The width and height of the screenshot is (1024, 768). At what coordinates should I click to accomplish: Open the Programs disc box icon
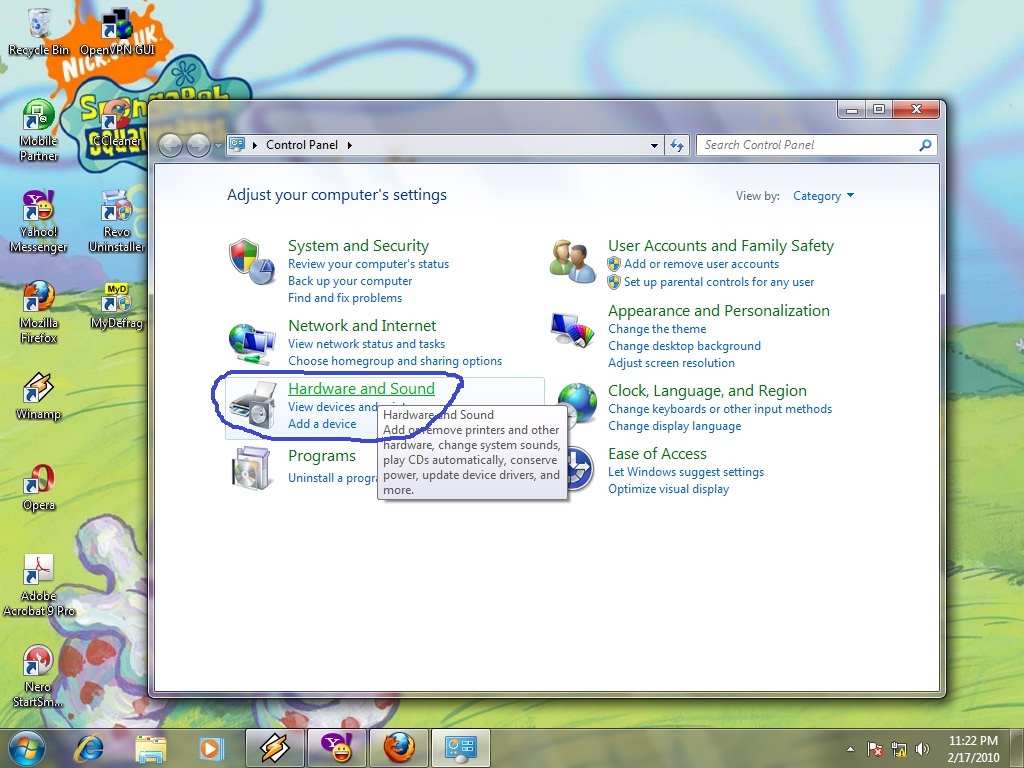click(x=251, y=468)
